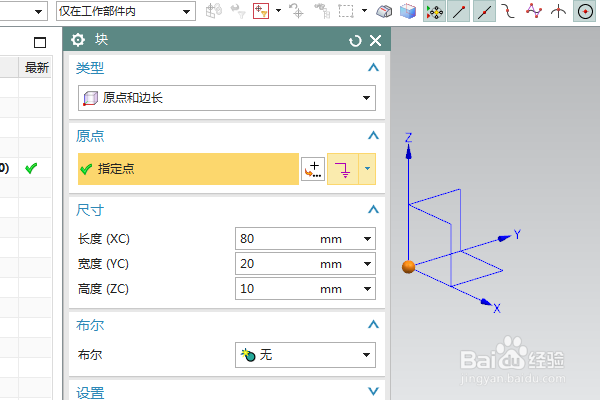
Task: Click the scanner-shaped icon left of the blue cube
Action: [384, 11]
